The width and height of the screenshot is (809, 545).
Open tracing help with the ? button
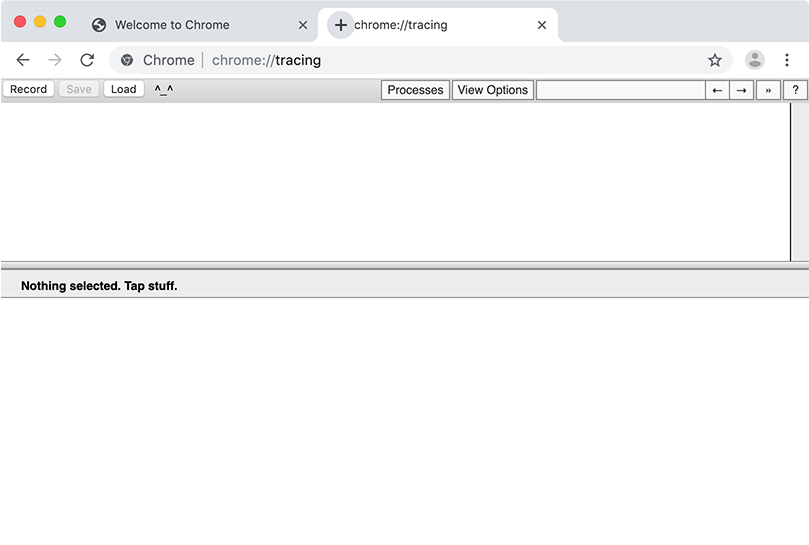(795, 90)
